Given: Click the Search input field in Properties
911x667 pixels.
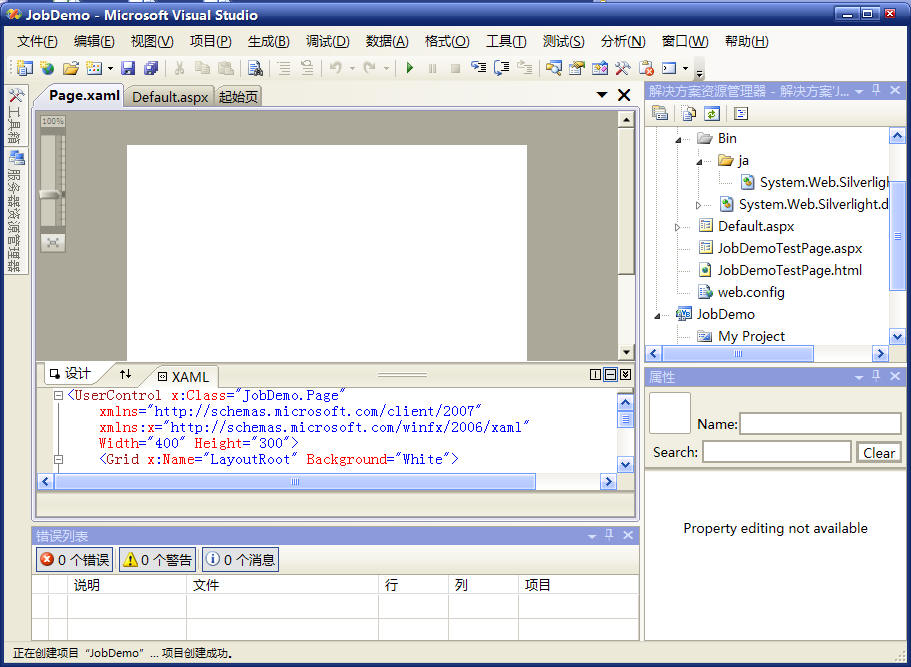Looking at the screenshot, I should click(777, 451).
